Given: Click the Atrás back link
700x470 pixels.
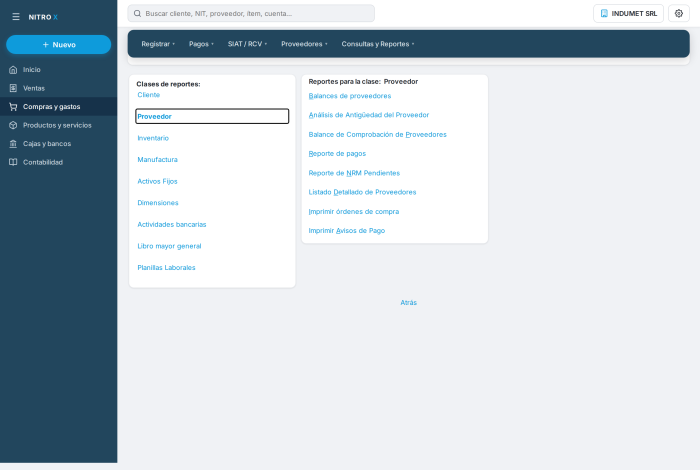Looking at the screenshot, I should [408, 303].
